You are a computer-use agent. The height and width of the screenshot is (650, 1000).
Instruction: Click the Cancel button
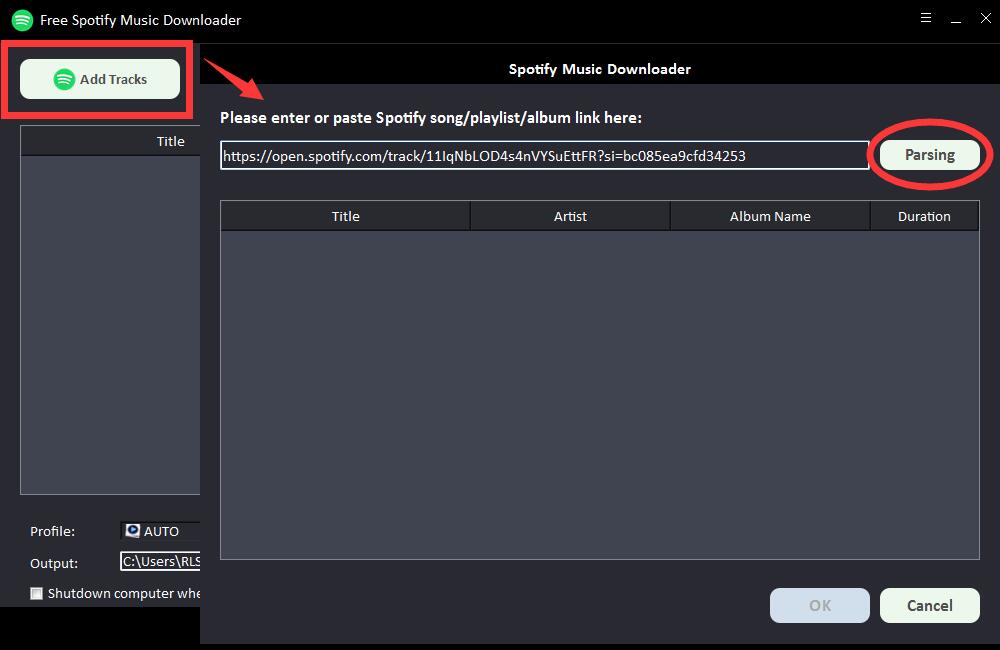click(x=929, y=605)
